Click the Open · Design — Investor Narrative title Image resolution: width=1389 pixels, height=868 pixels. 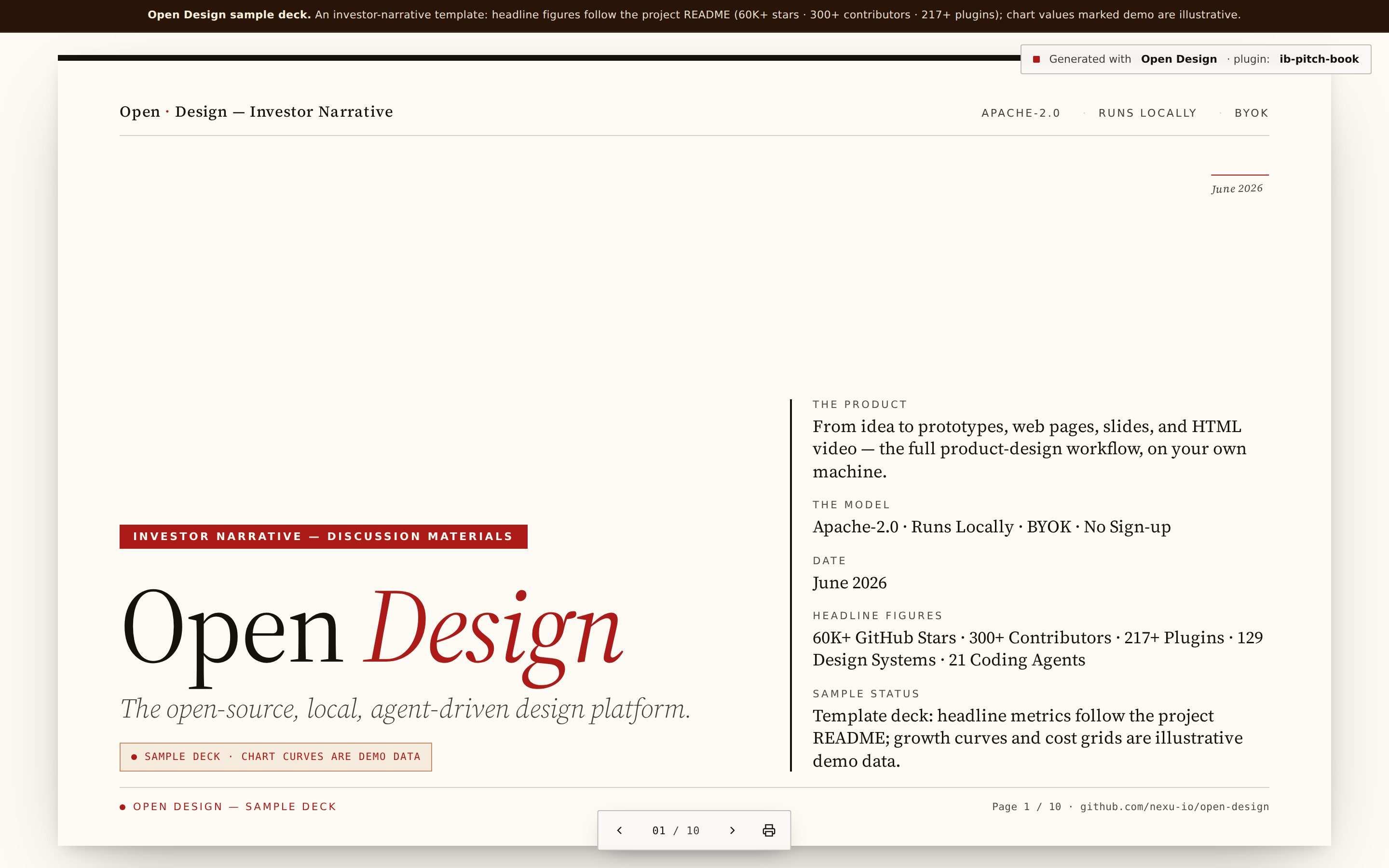(x=256, y=111)
